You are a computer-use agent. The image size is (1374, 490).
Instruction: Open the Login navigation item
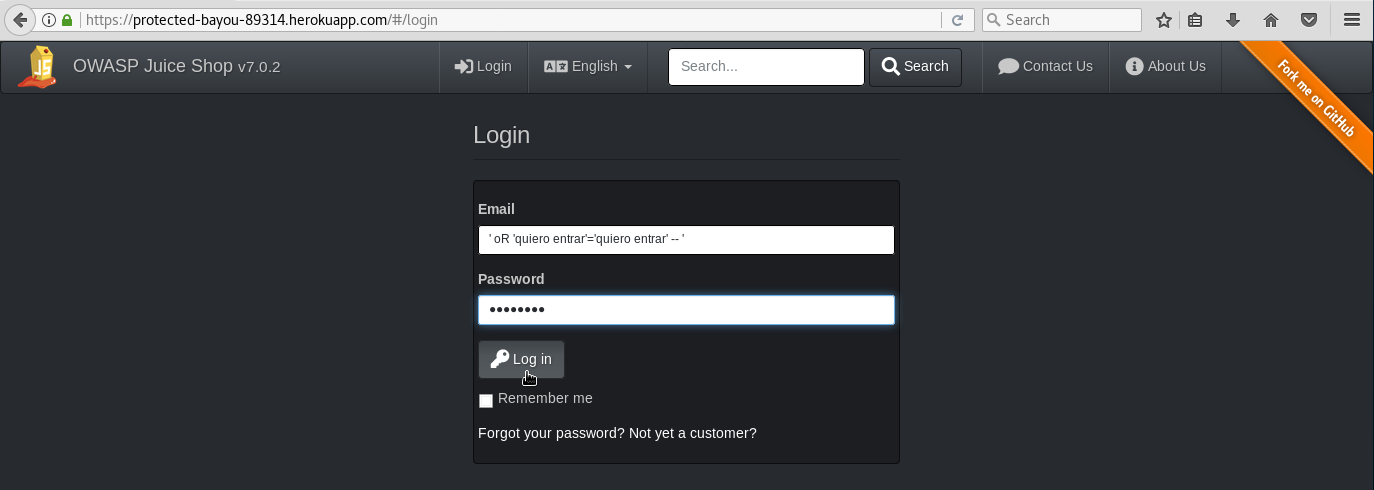(x=483, y=67)
